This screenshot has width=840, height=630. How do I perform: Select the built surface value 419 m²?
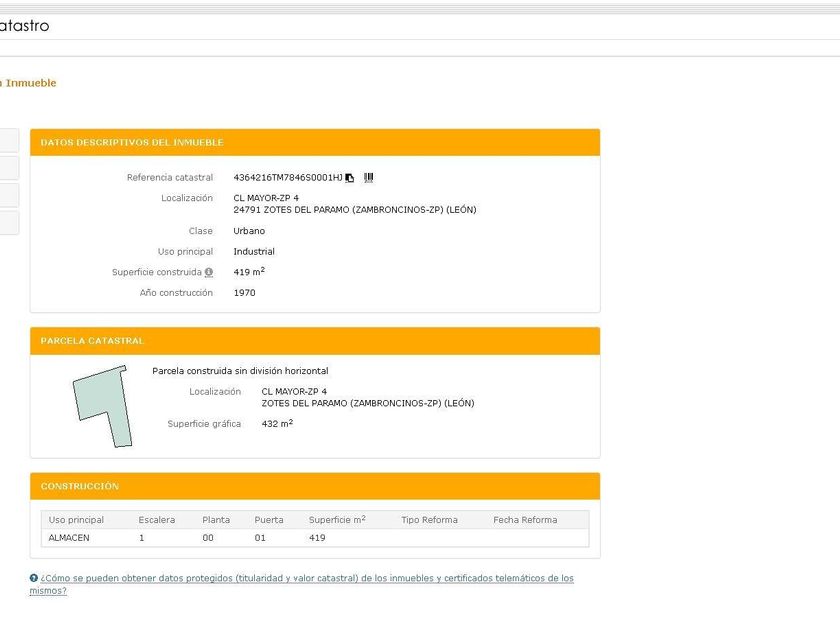[249, 272]
